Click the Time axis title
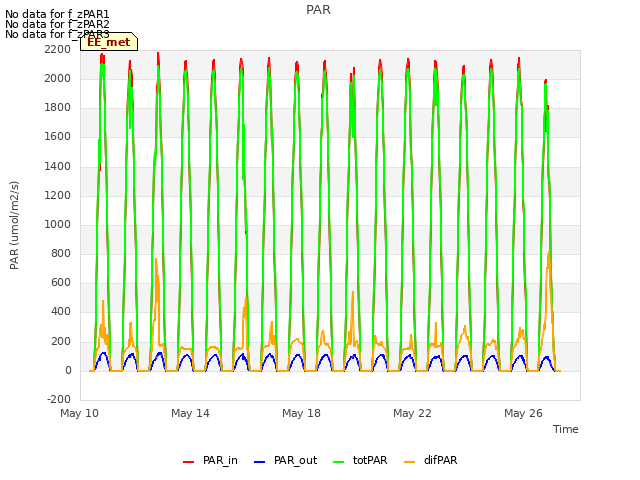Viewport: 640px width, 480px height. [566, 429]
